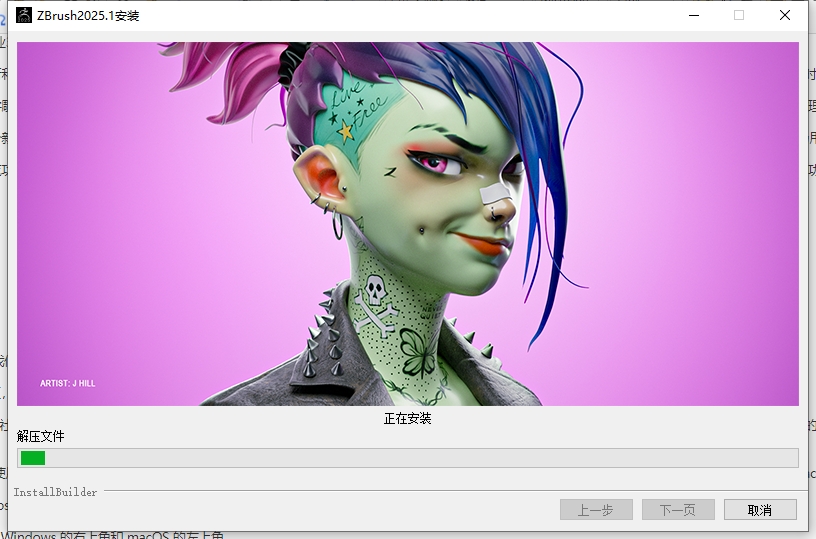Minimize the ZBrush2025.1 installer window
The image size is (816, 539).
(692, 15)
